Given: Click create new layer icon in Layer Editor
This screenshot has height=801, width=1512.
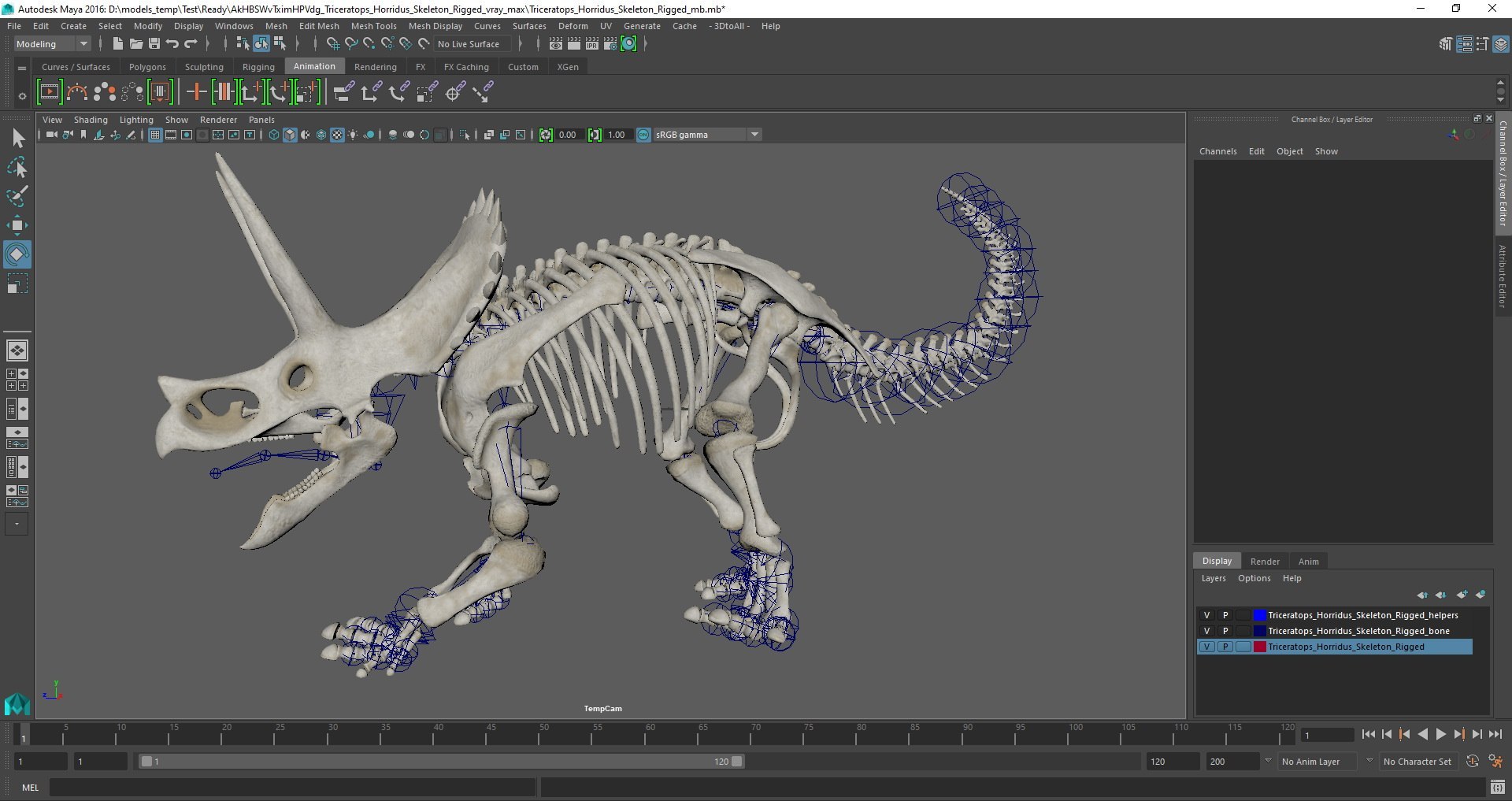Looking at the screenshot, I should (x=1462, y=595).
